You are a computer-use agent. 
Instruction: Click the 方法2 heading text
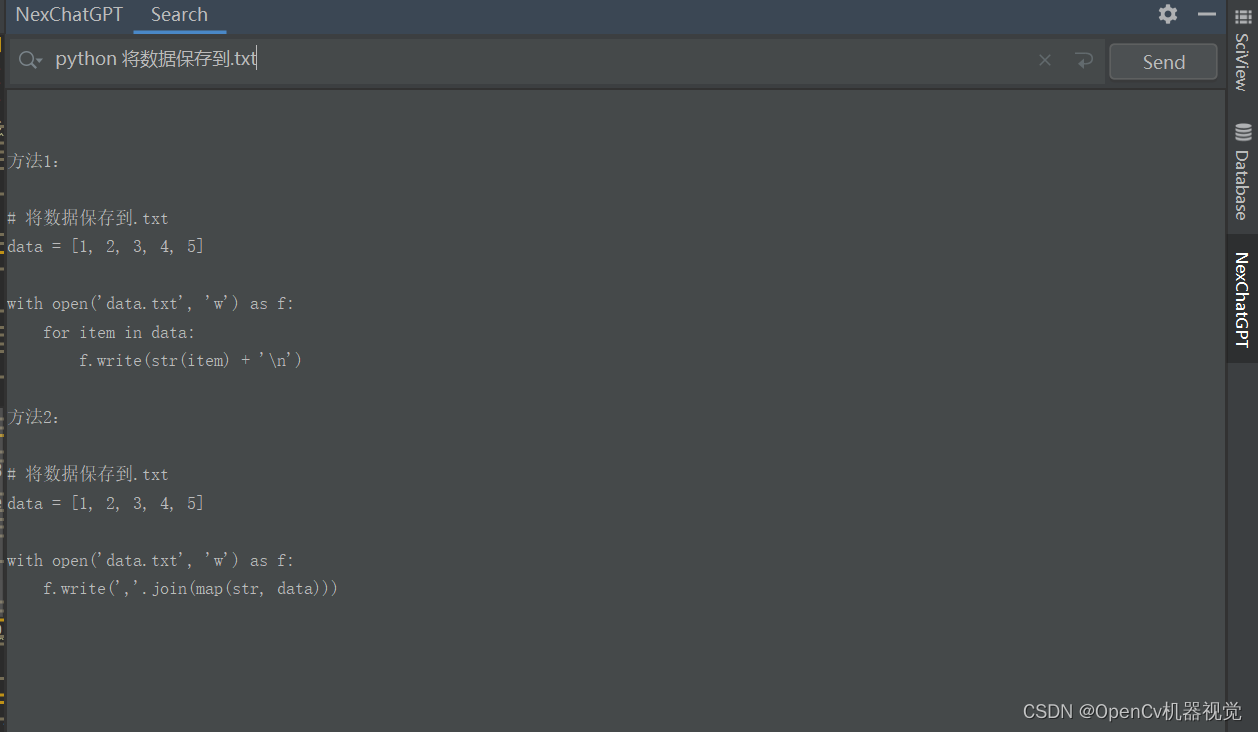[35, 417]
